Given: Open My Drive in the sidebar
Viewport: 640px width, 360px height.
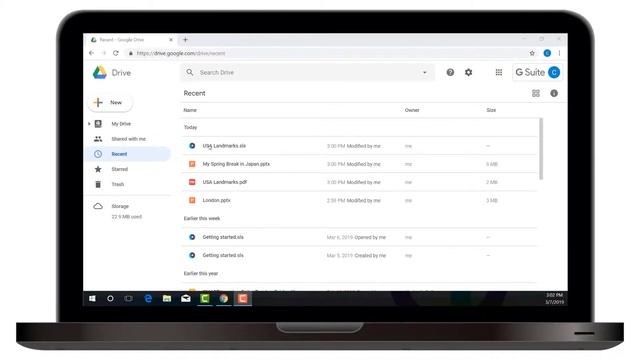Looking at the screenshot, I should coord(121,124).
